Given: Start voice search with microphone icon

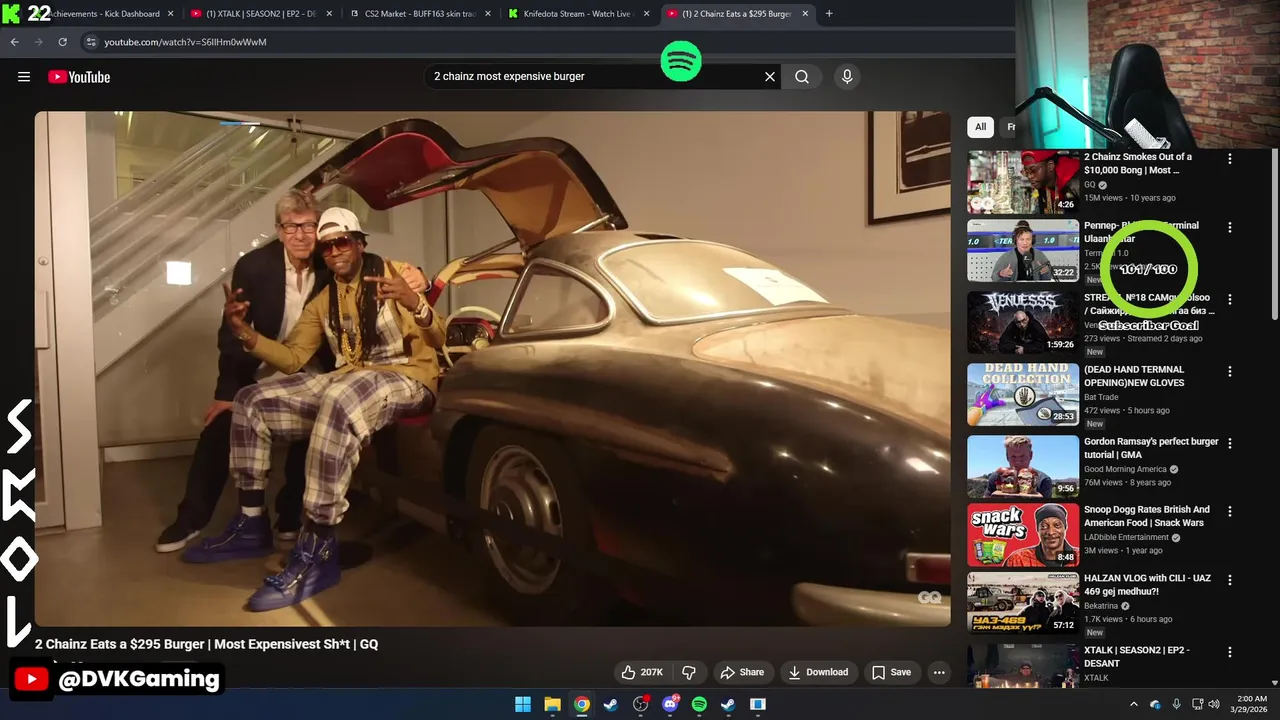Looking at the screenshot, I should (x=847, y=76).
